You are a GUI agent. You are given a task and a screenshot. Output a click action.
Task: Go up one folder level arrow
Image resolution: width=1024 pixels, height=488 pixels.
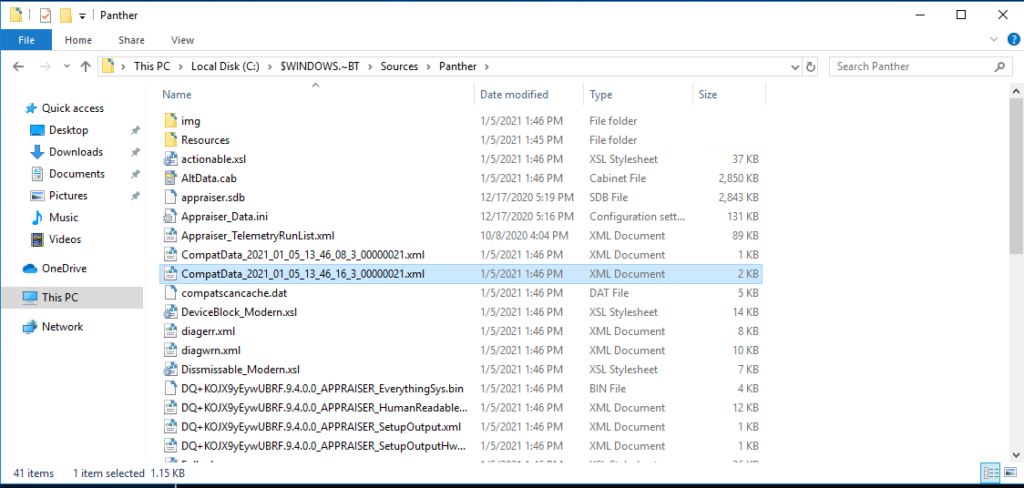[x=85, y=67]
